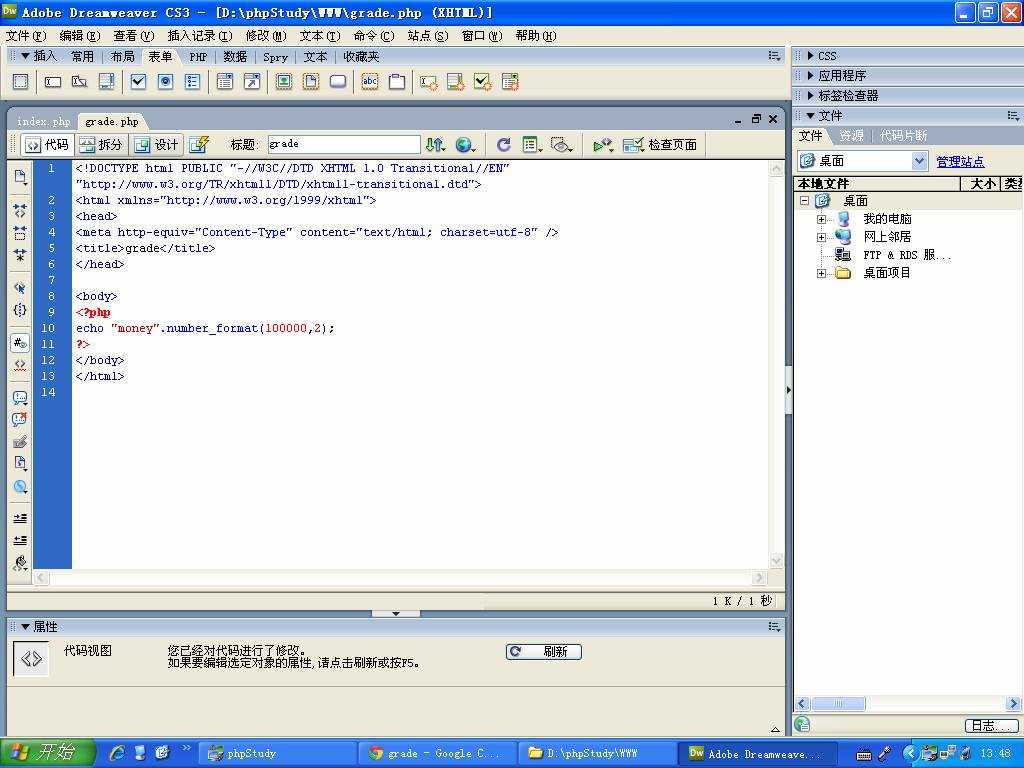Switch to Google Chrome grade window in taskbar
This screenshot has width=1024, height=768.
click(x=437, y=753)
